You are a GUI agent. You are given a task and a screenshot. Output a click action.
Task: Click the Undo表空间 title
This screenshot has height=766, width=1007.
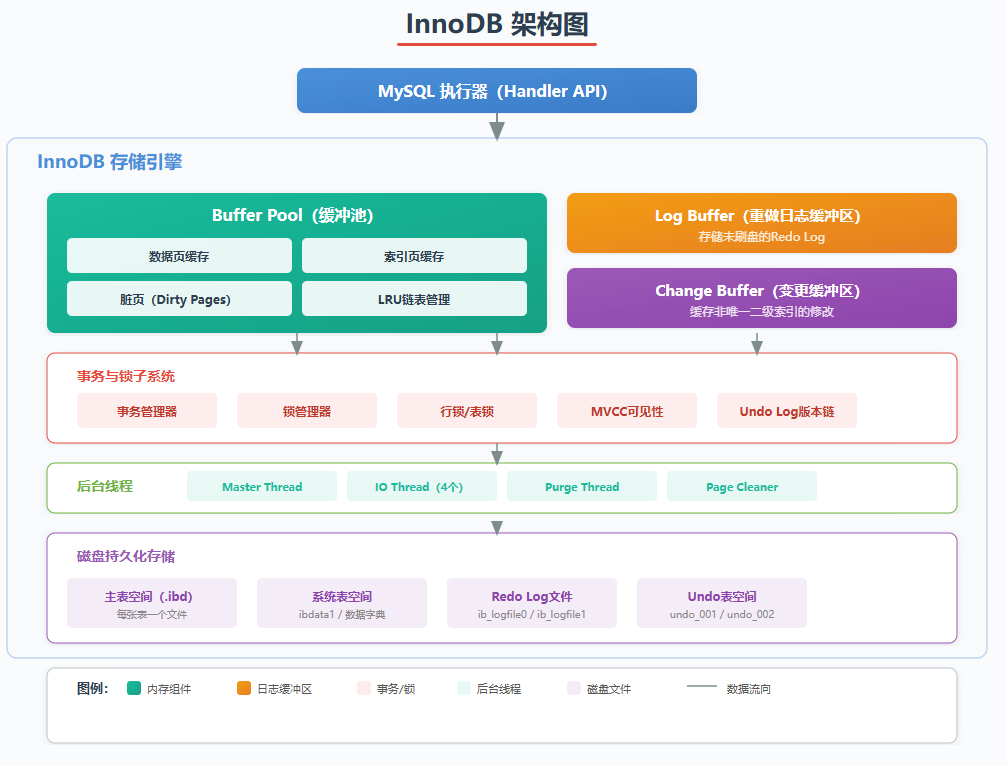722,596
